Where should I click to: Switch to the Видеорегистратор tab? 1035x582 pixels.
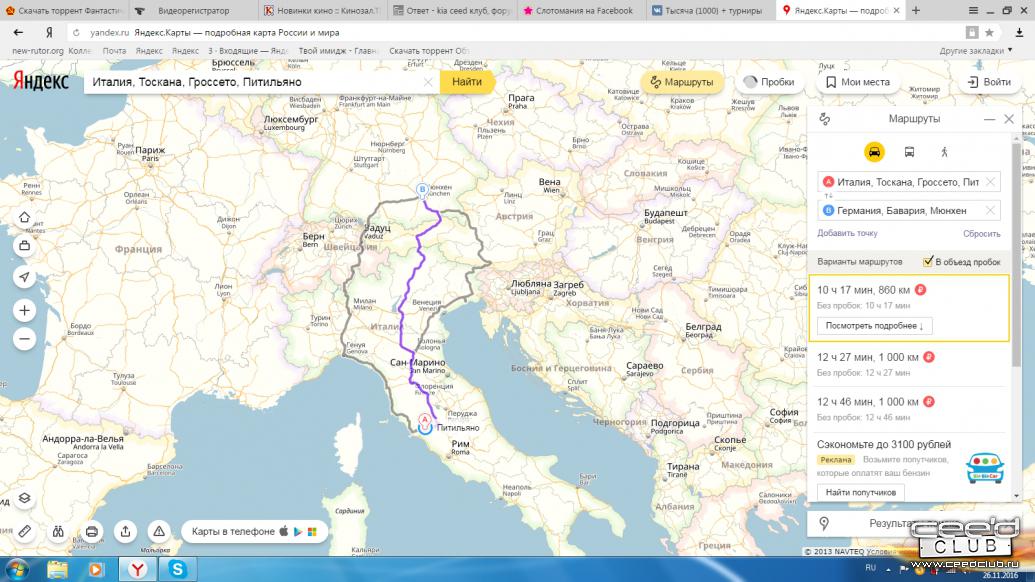coord(193,11)
